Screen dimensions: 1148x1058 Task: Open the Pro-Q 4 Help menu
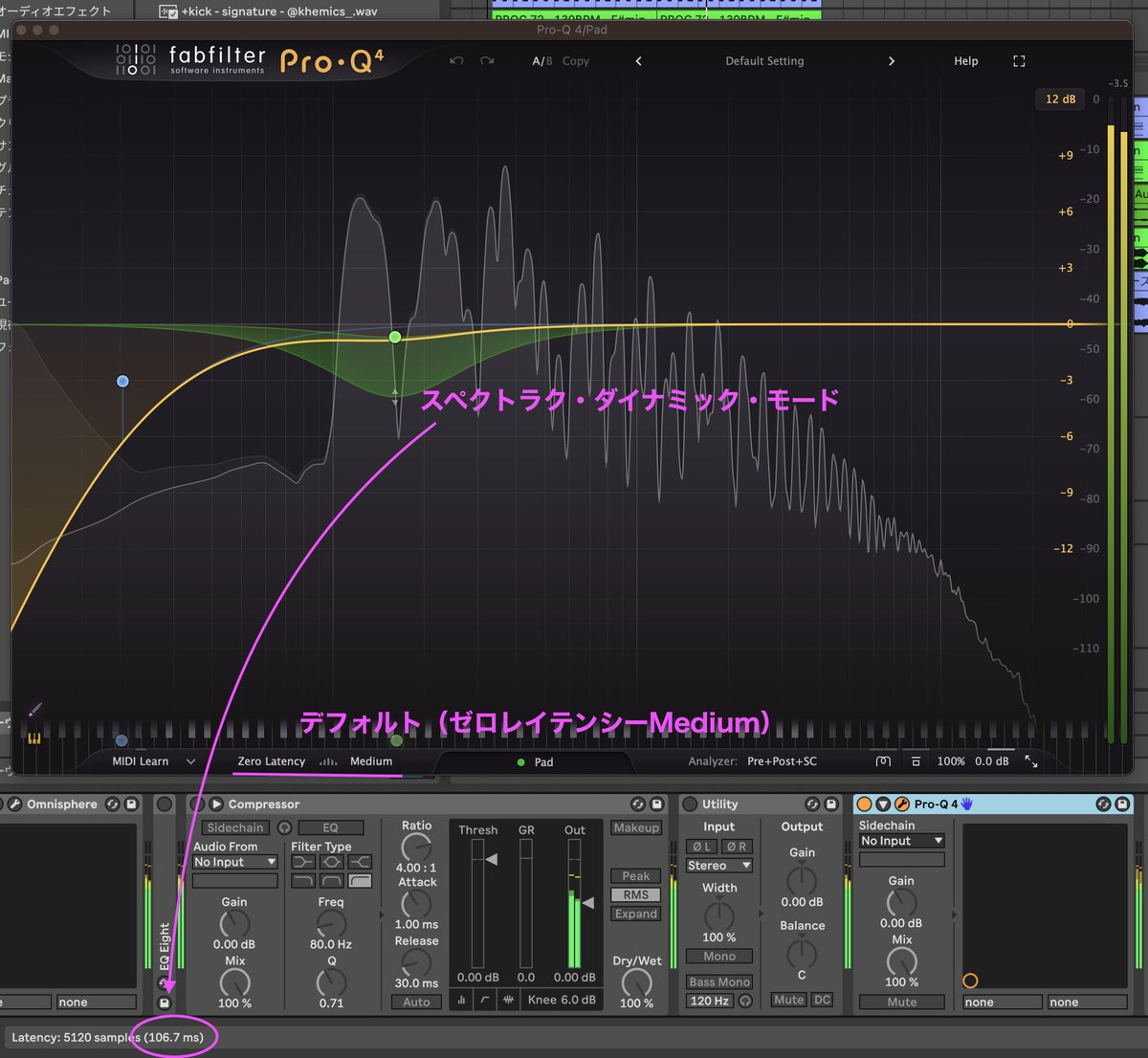966,61
